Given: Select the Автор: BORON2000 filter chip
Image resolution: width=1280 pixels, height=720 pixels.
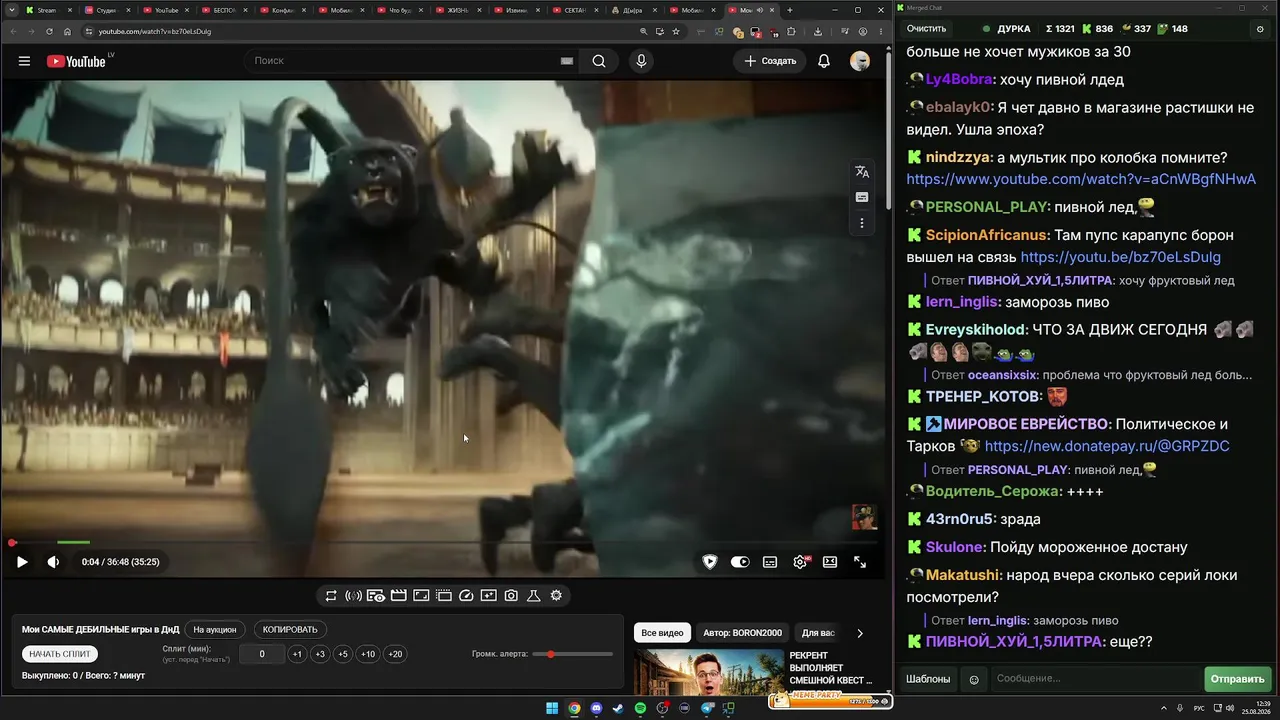Looking at the screenshot, I should (x=742, y=633).
